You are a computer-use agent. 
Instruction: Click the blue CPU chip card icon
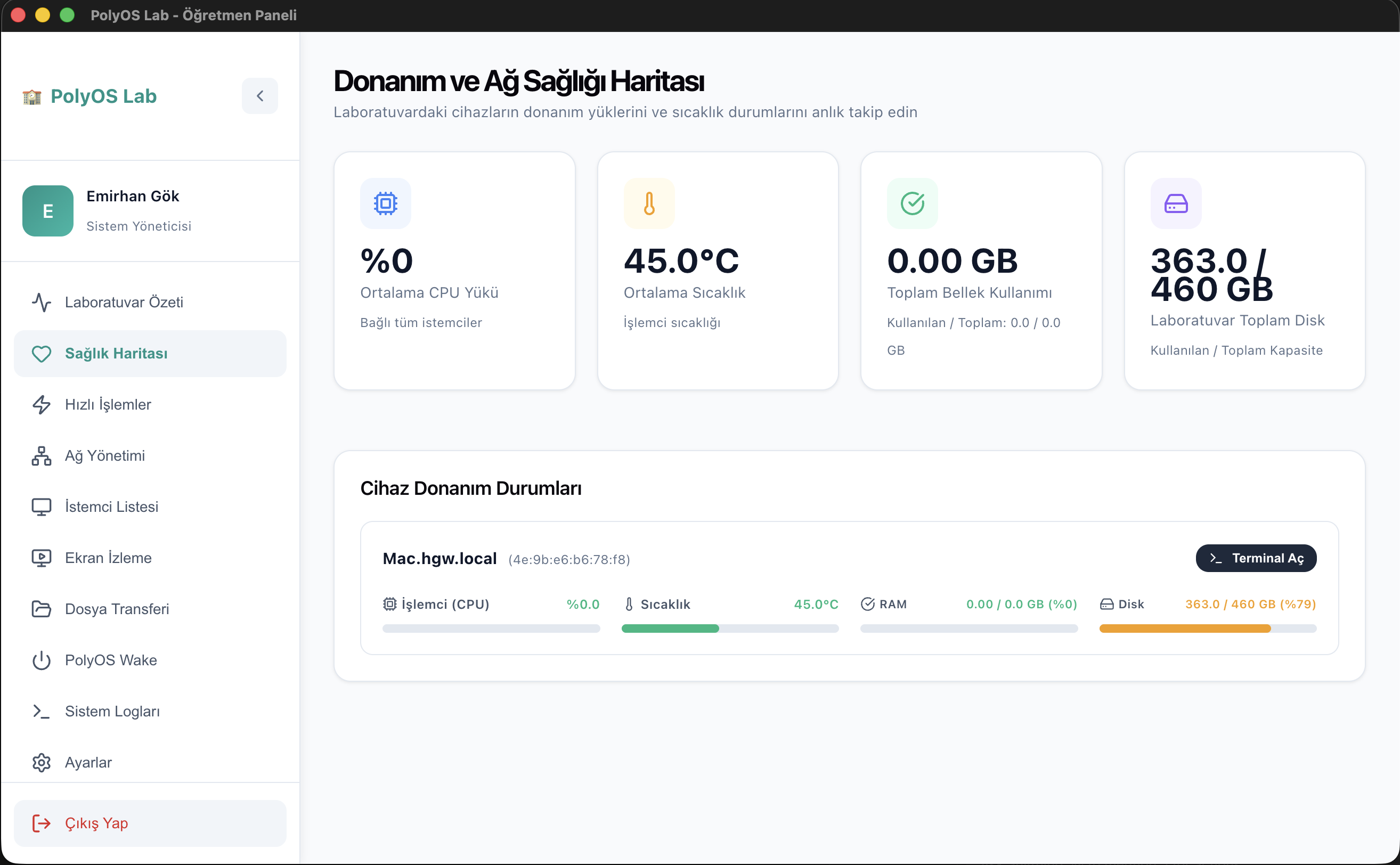[386, 203]
